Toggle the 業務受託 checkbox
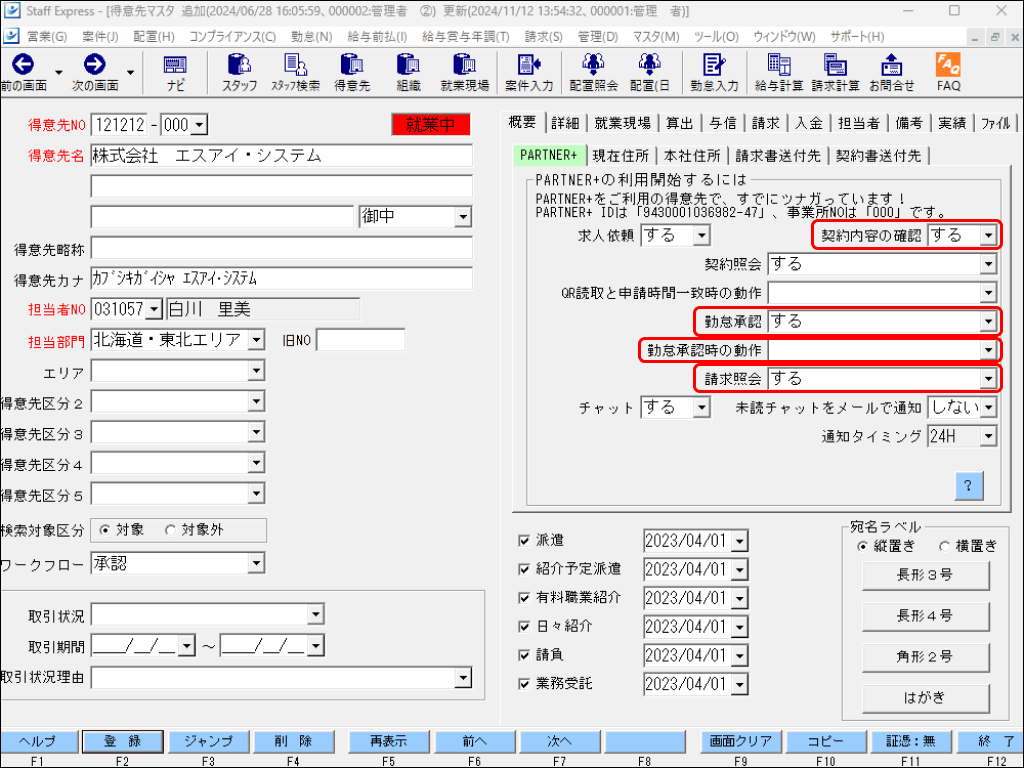 (524, 684)
